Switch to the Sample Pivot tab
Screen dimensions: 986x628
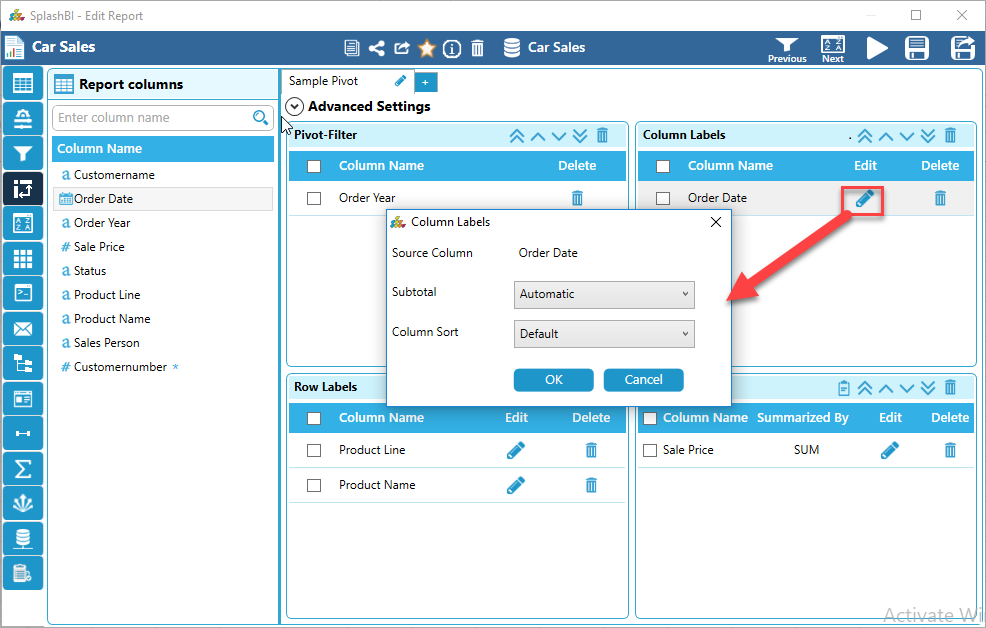point(323,81)
